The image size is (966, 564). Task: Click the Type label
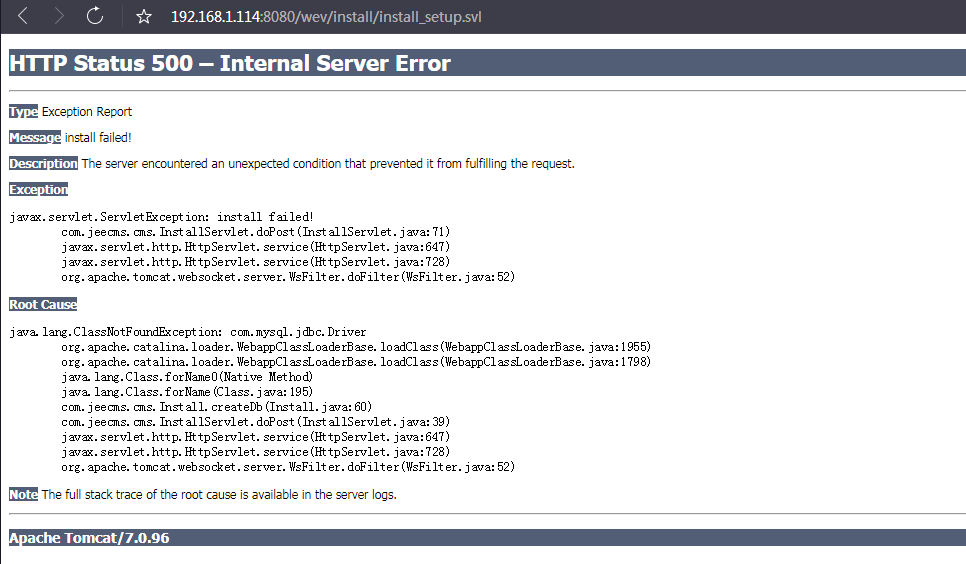pos(23,112)
